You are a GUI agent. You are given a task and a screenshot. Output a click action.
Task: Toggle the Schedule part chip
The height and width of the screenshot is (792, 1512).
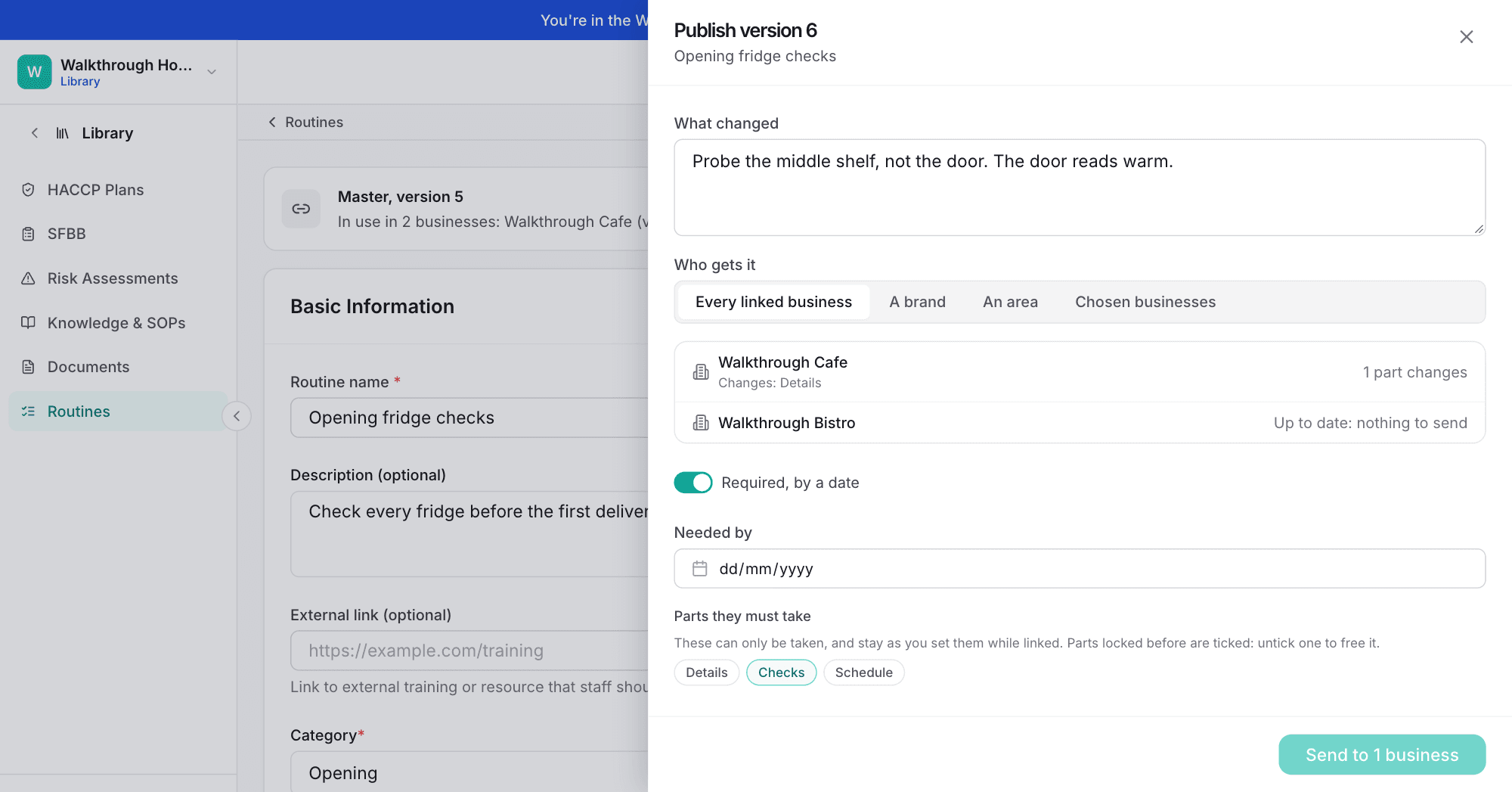864,672
